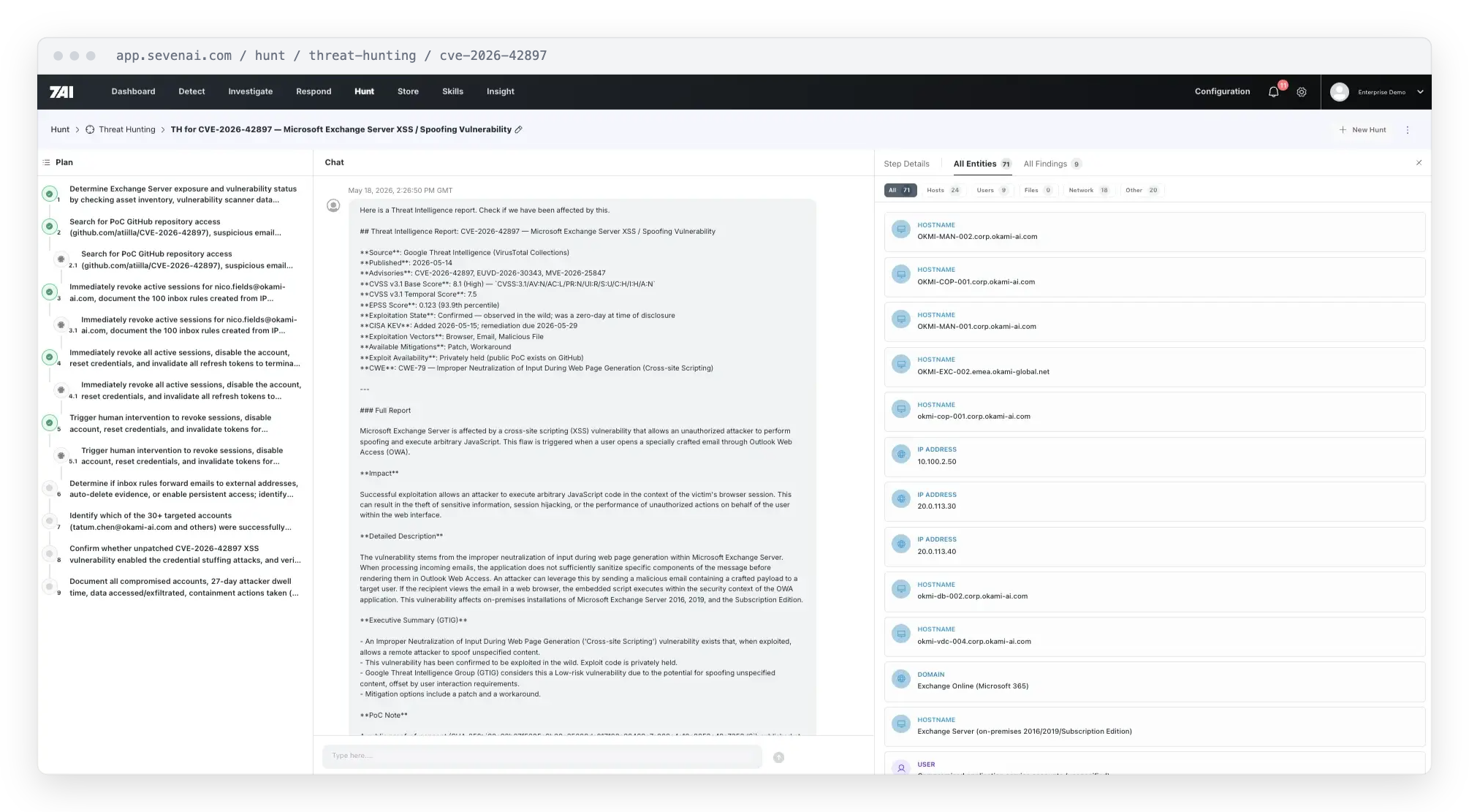Expand the Enterprise Demo account dropdown
The width and height of the screenshot is (1469, 812).
(1420, 92)
